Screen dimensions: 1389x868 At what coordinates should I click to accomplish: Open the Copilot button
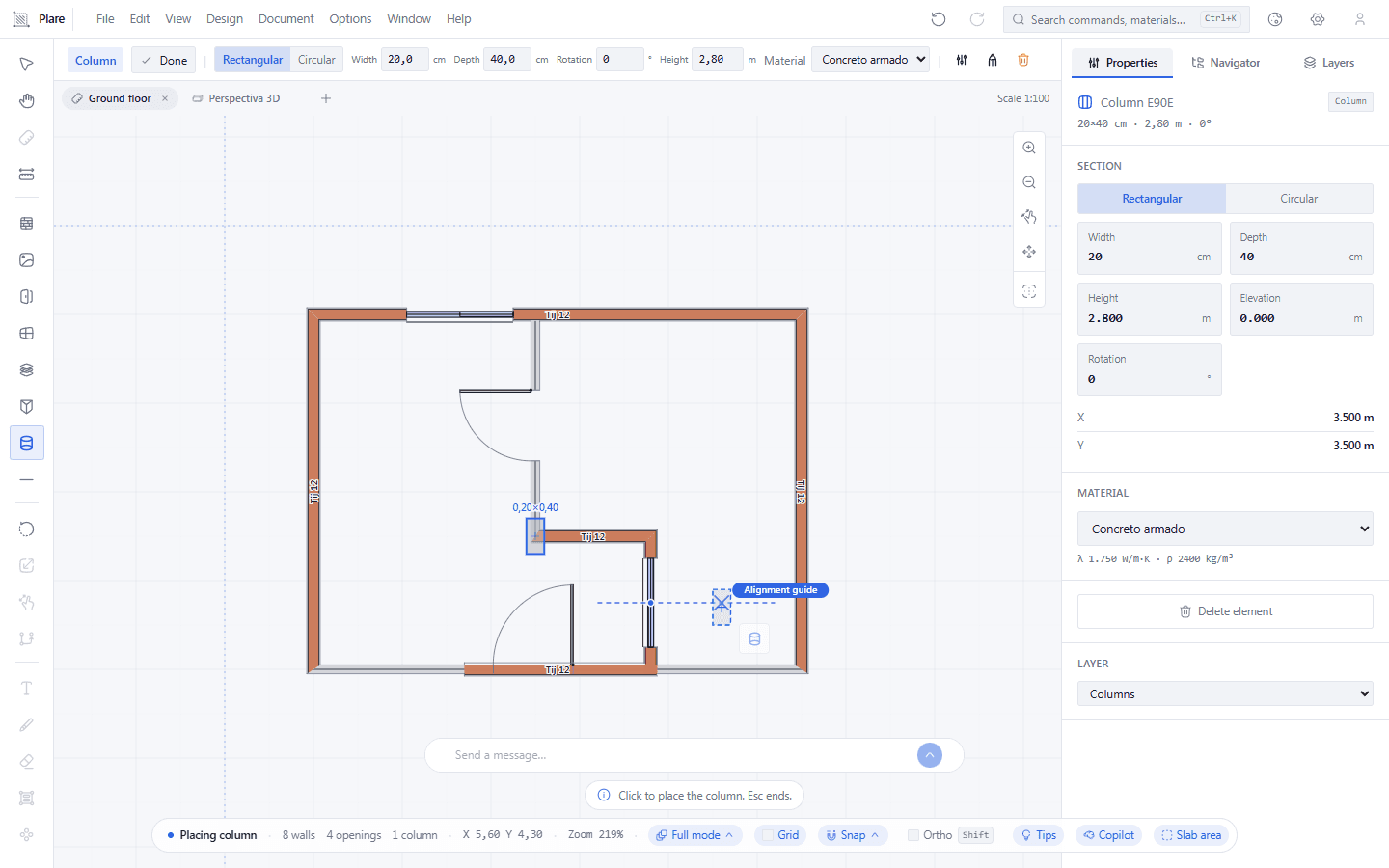(1108, 835)
